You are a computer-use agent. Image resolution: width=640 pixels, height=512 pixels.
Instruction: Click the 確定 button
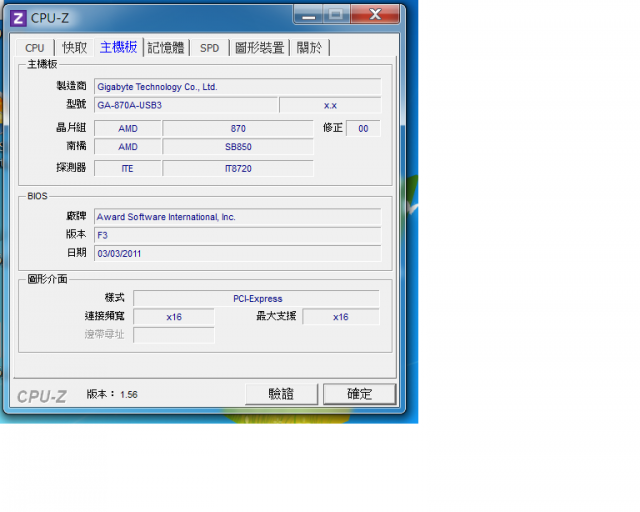[x=360, y=394]
